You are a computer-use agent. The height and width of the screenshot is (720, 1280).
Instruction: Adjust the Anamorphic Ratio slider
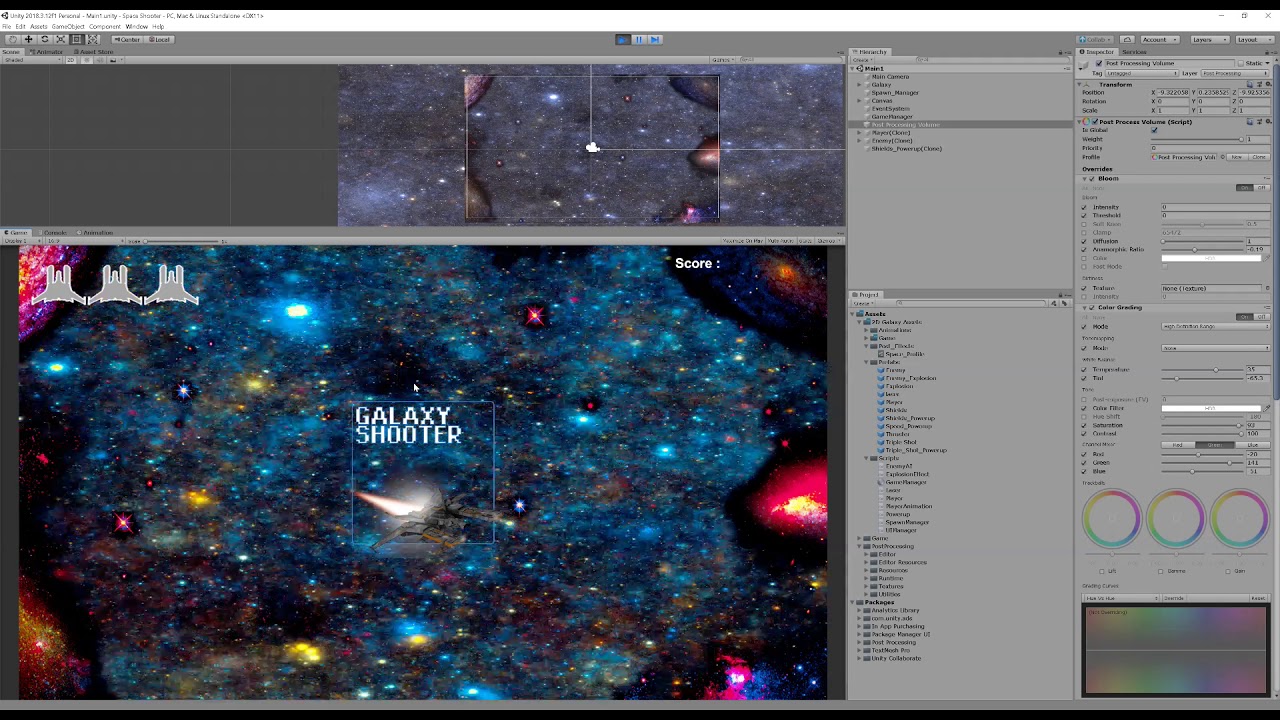point(1202,249)
